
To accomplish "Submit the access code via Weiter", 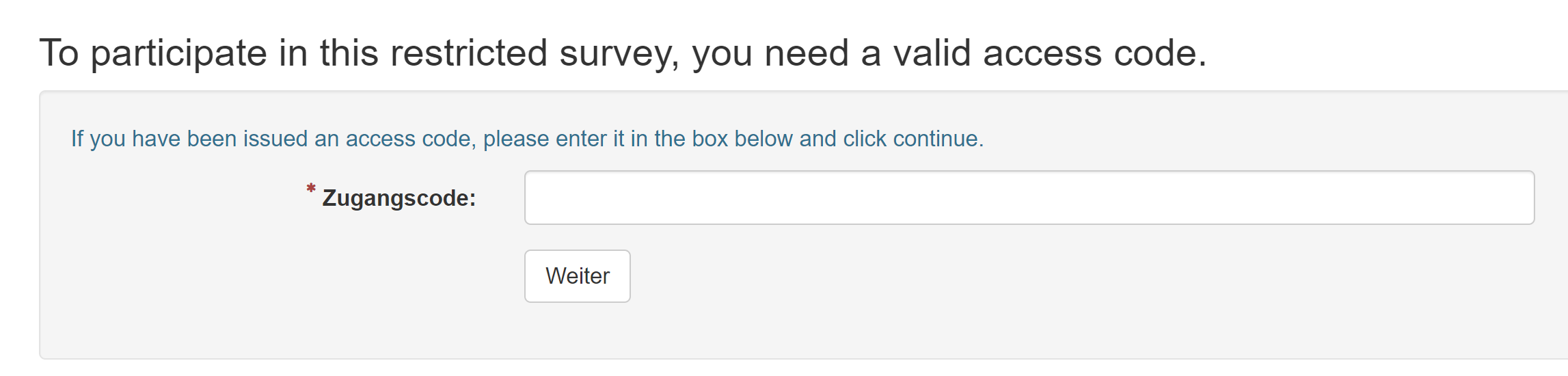I will tap(577, 276).
